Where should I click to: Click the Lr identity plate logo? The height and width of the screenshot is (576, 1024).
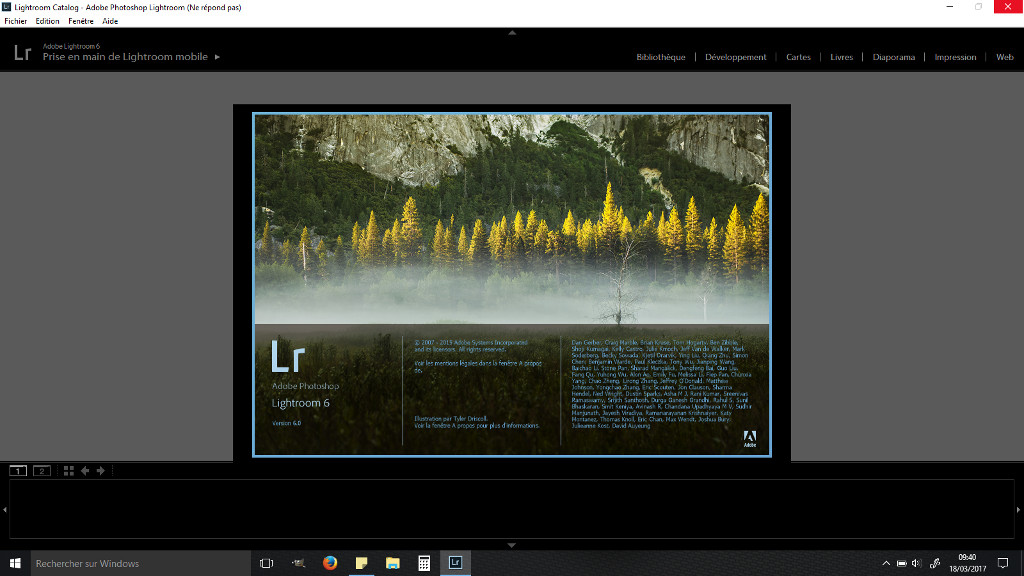[x=22, y=52]
